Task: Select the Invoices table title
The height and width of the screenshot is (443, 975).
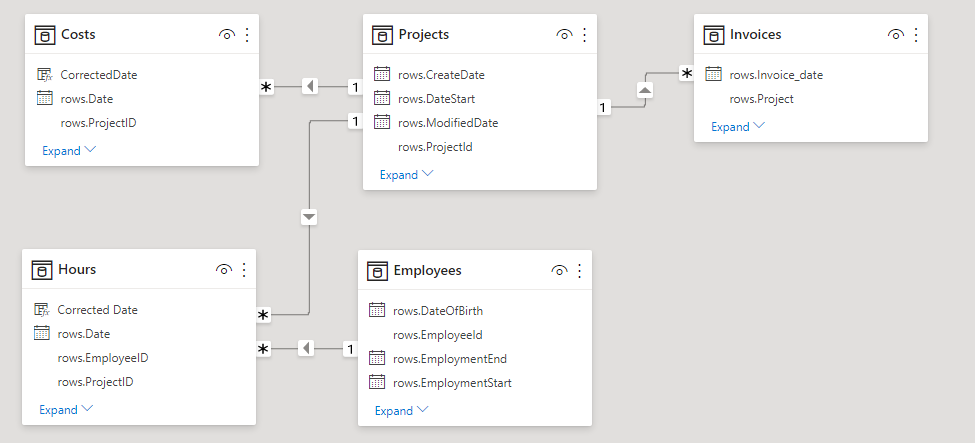Action: (x=756, y=34)
